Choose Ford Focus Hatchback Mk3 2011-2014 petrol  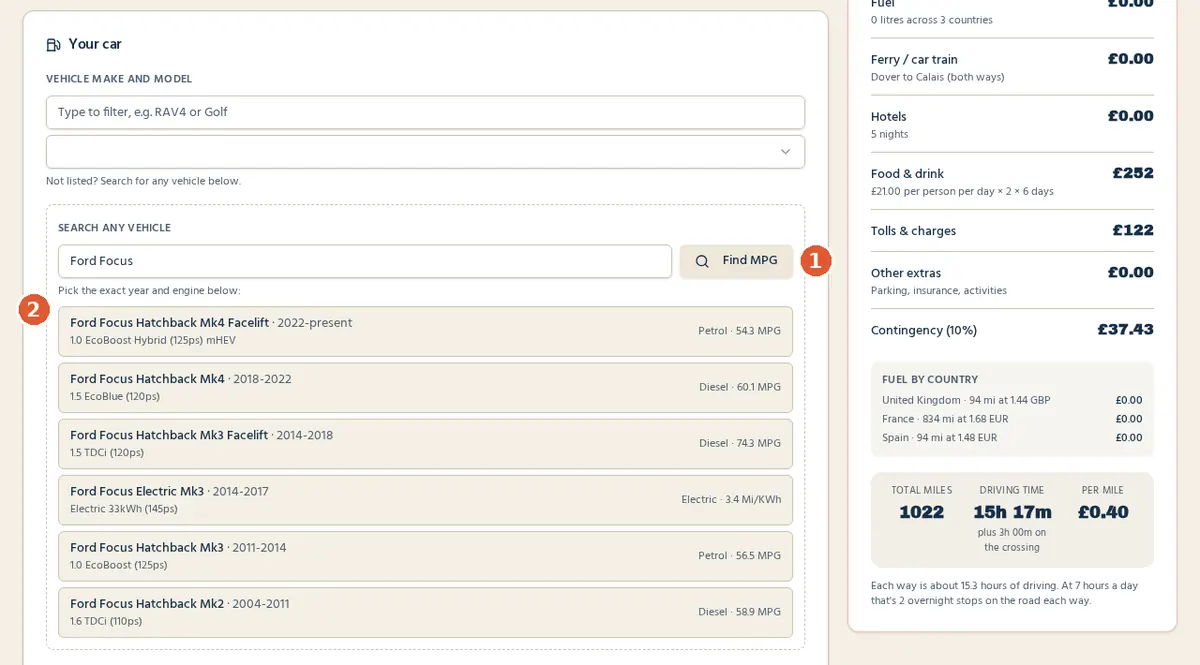(x=425, y=556)
